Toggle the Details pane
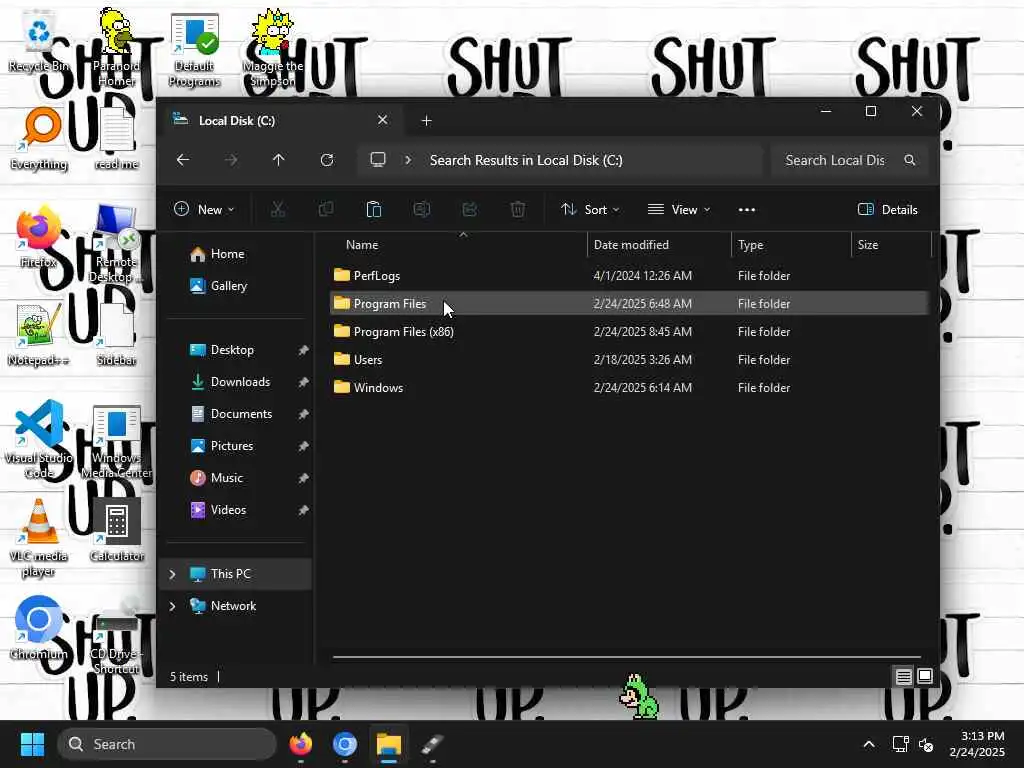This screenshot has width=1024, height=768. pyautogui.click(x=888, y=210)
